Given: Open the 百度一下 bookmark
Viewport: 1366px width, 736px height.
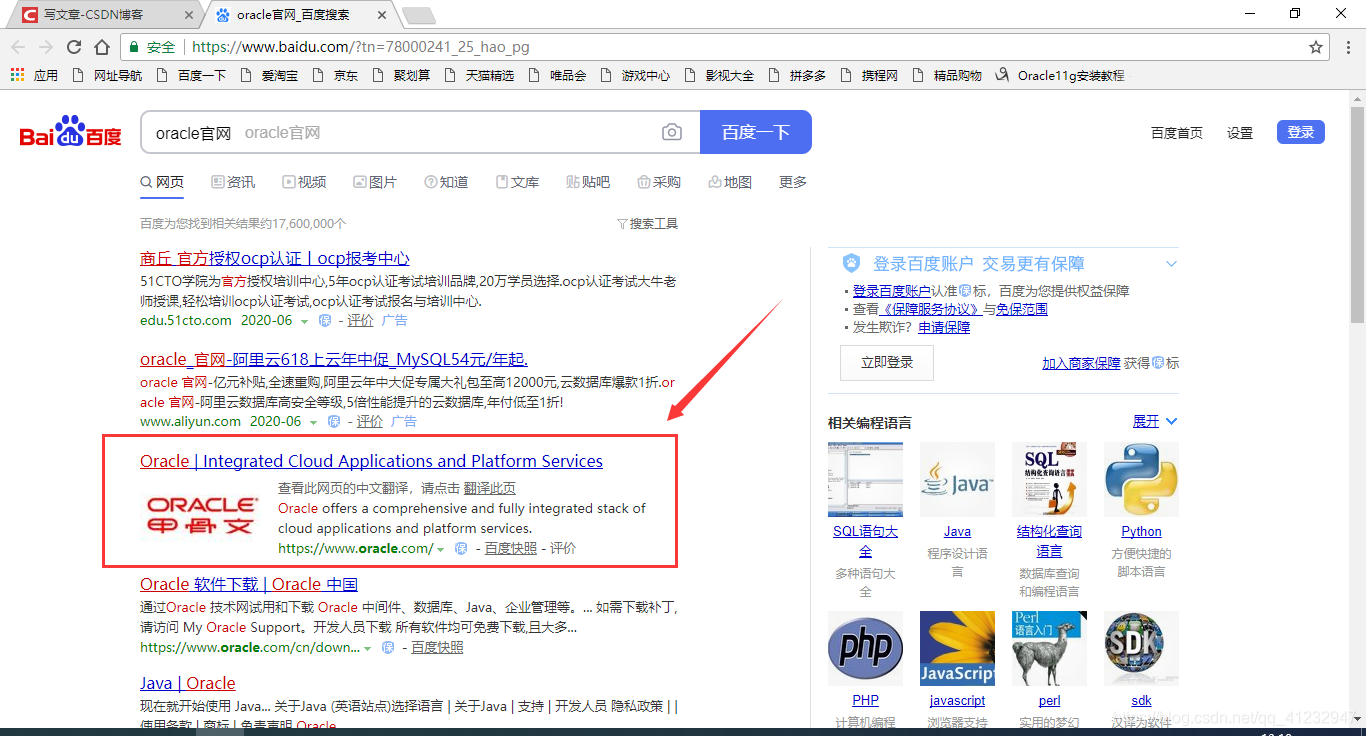Looking at the screenshot, I should (x=192, y=75).
